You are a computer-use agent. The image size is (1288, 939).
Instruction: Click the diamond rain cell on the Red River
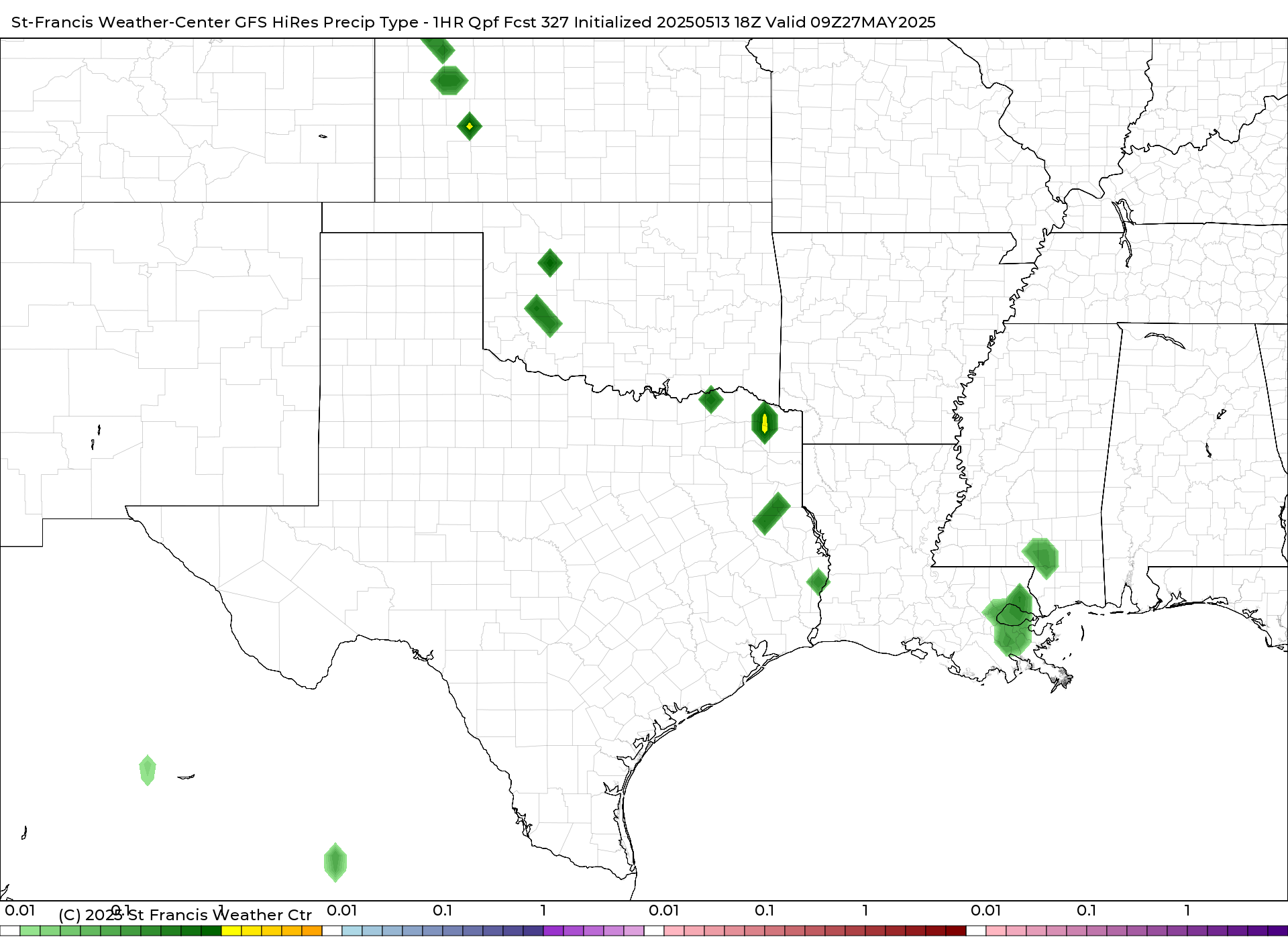pyautogui.click(x=711, y=400)
